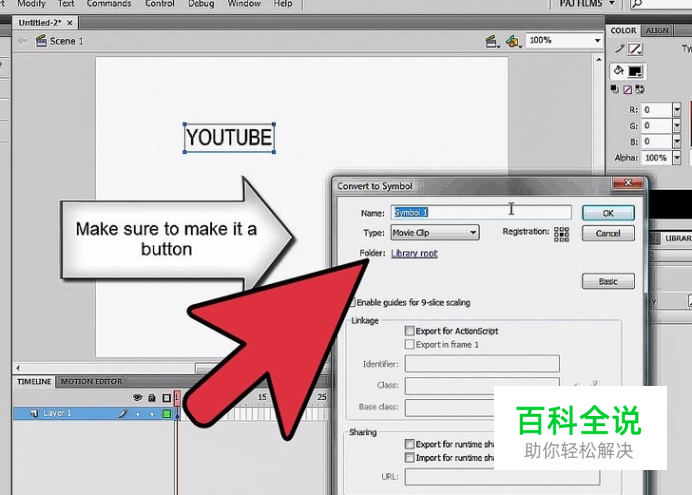This screenshot has width=692, height=495.
Task: Open the Commands menu
Action: tap(109, 4)
